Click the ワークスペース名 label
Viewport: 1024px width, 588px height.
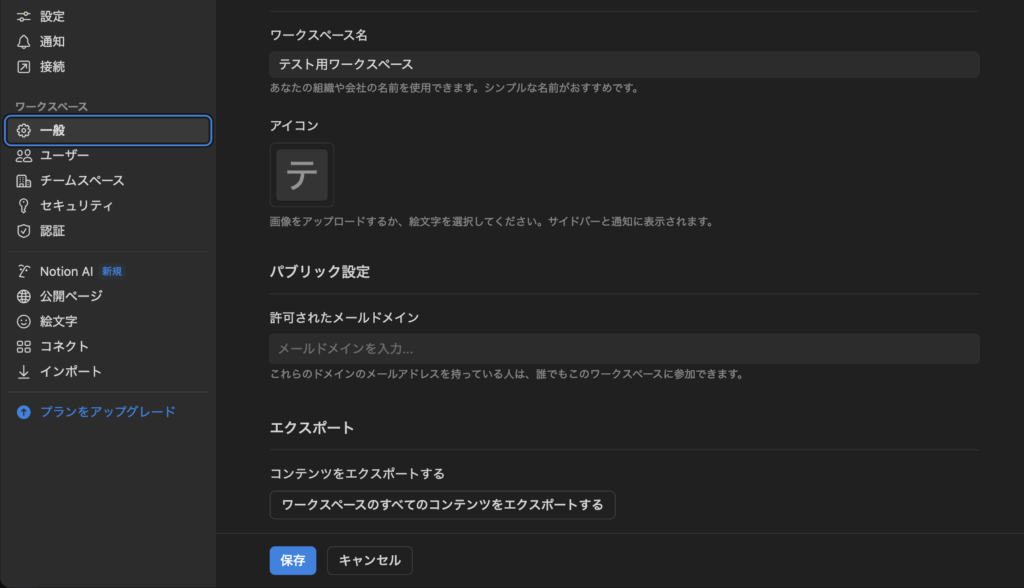pyautogui.click(x=319, y=35)
